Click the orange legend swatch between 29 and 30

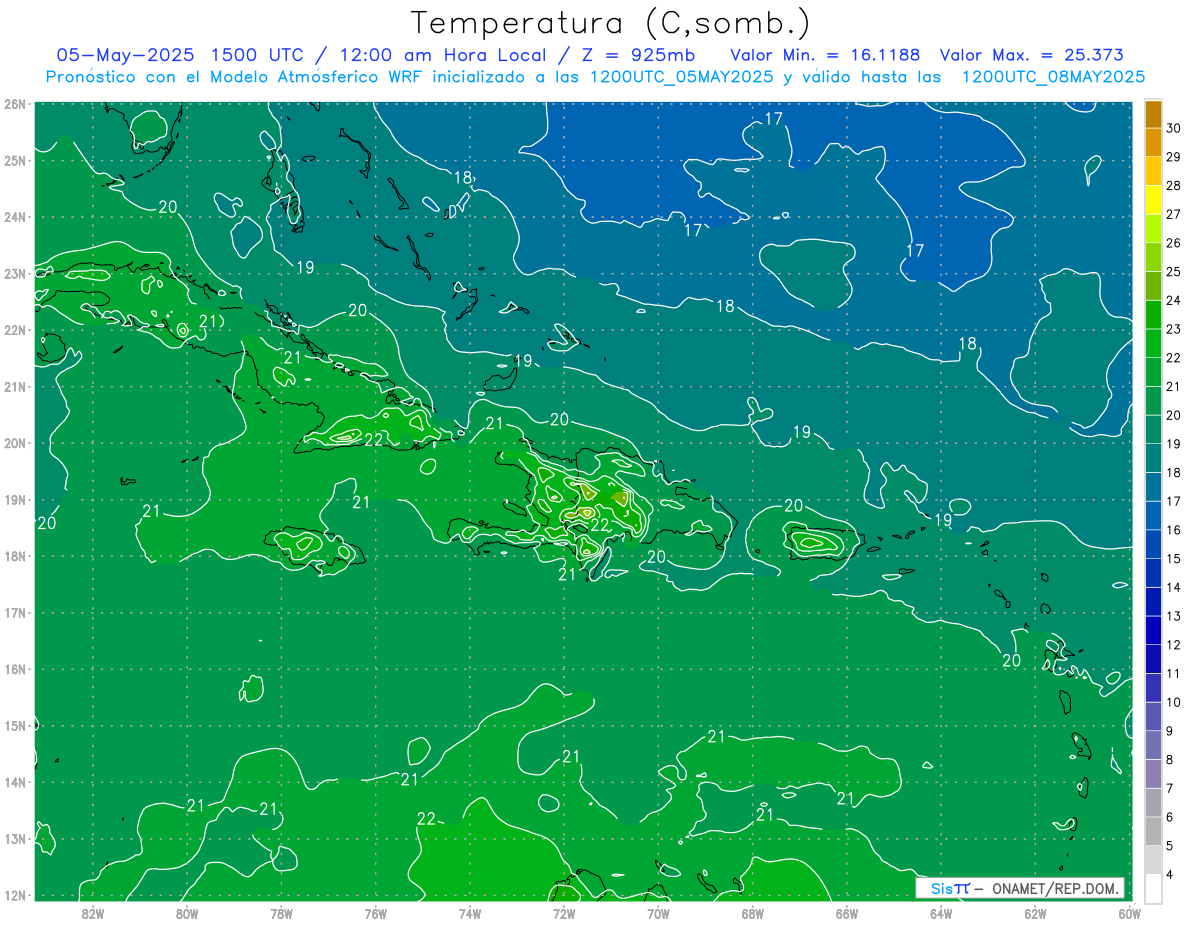[x=1153, y=142]
